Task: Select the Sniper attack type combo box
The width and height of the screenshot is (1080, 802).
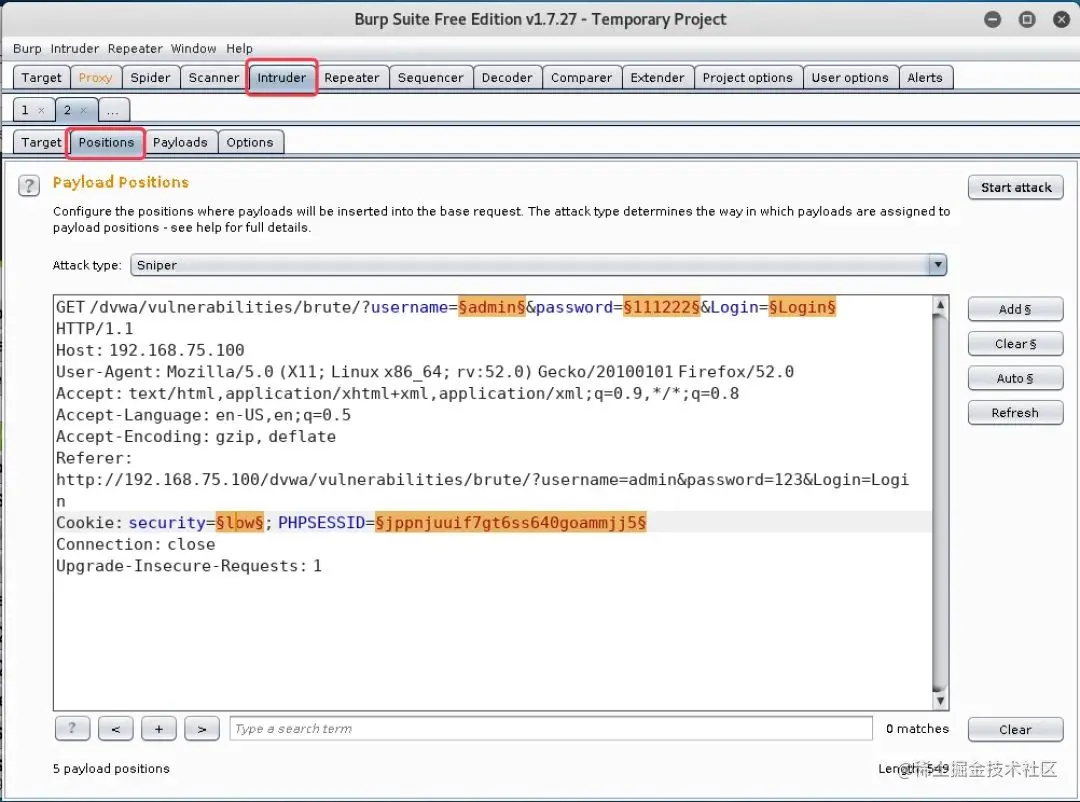Action: [539, 265]
